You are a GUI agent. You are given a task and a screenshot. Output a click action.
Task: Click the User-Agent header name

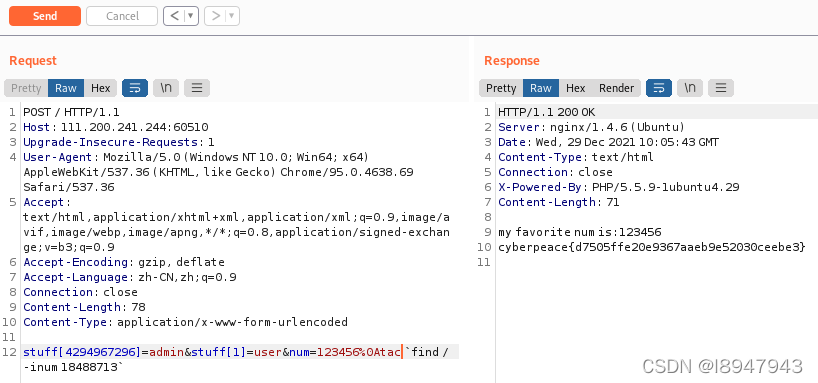58,157
